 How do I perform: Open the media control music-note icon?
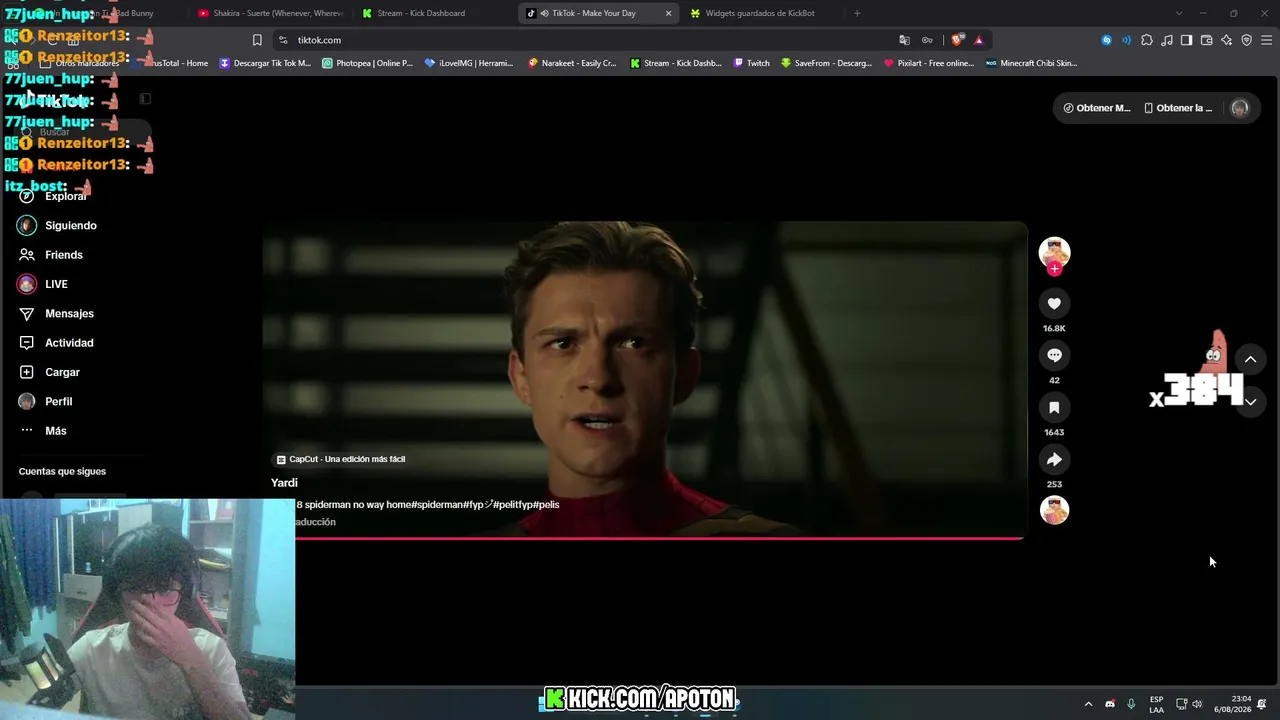tap(1167, 40)
